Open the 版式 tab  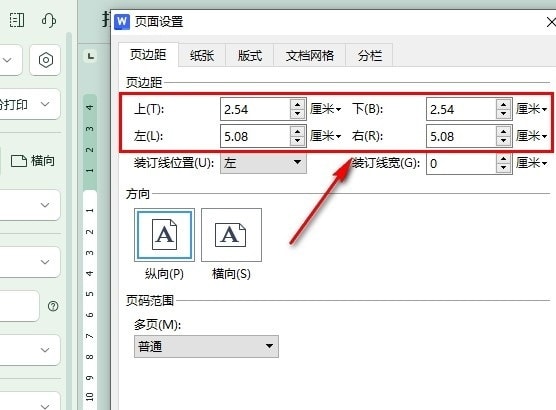point(250,56)
